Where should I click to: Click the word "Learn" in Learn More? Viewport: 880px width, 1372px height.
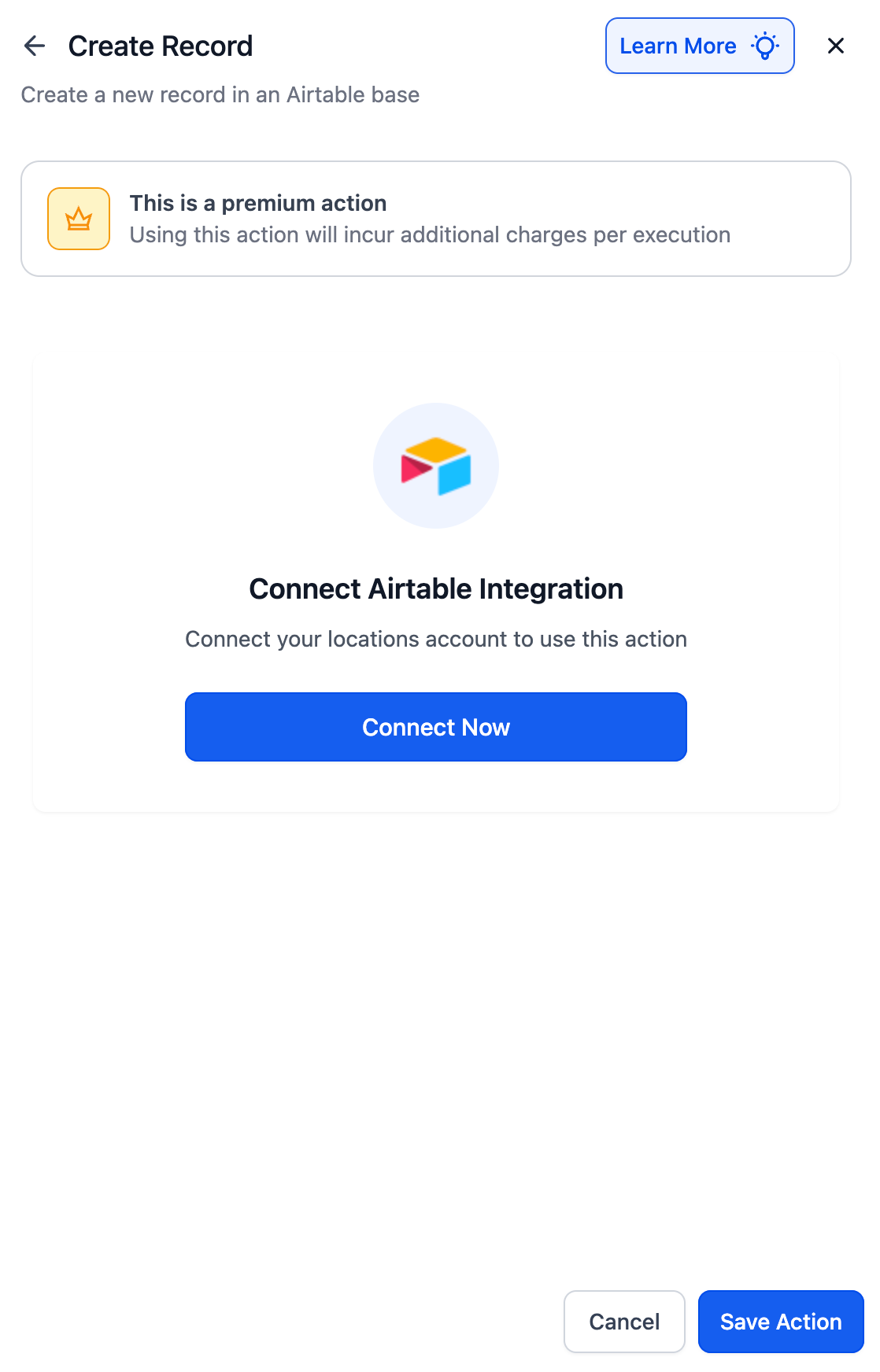tap(649, 46)
